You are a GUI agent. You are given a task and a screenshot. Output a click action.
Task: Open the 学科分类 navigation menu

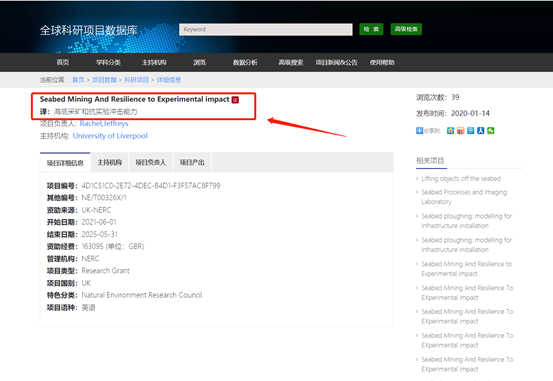click(108, 62)
